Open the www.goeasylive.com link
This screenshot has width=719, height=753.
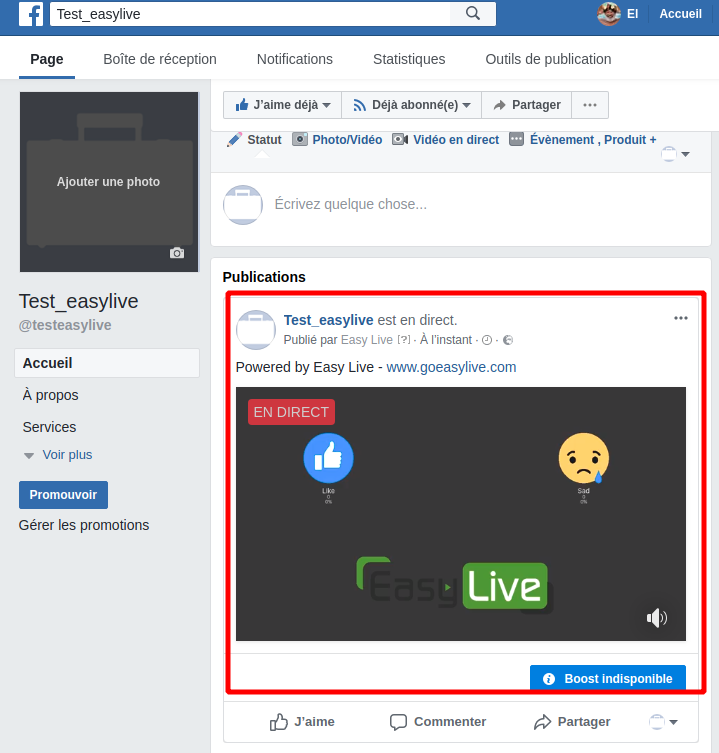[x=451, y=367]
